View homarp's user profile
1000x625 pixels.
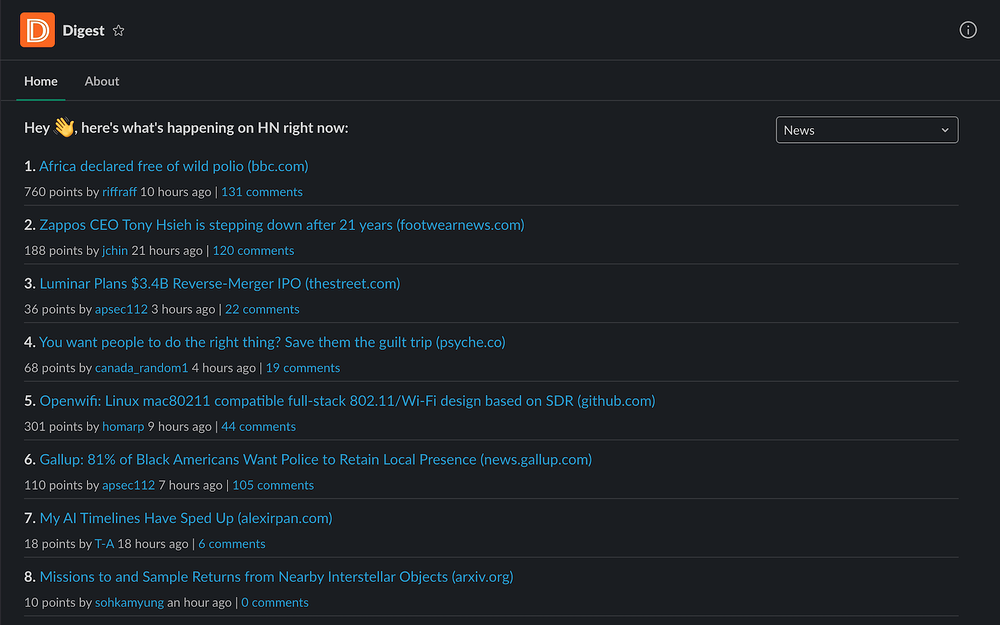(x=123, y=427)
